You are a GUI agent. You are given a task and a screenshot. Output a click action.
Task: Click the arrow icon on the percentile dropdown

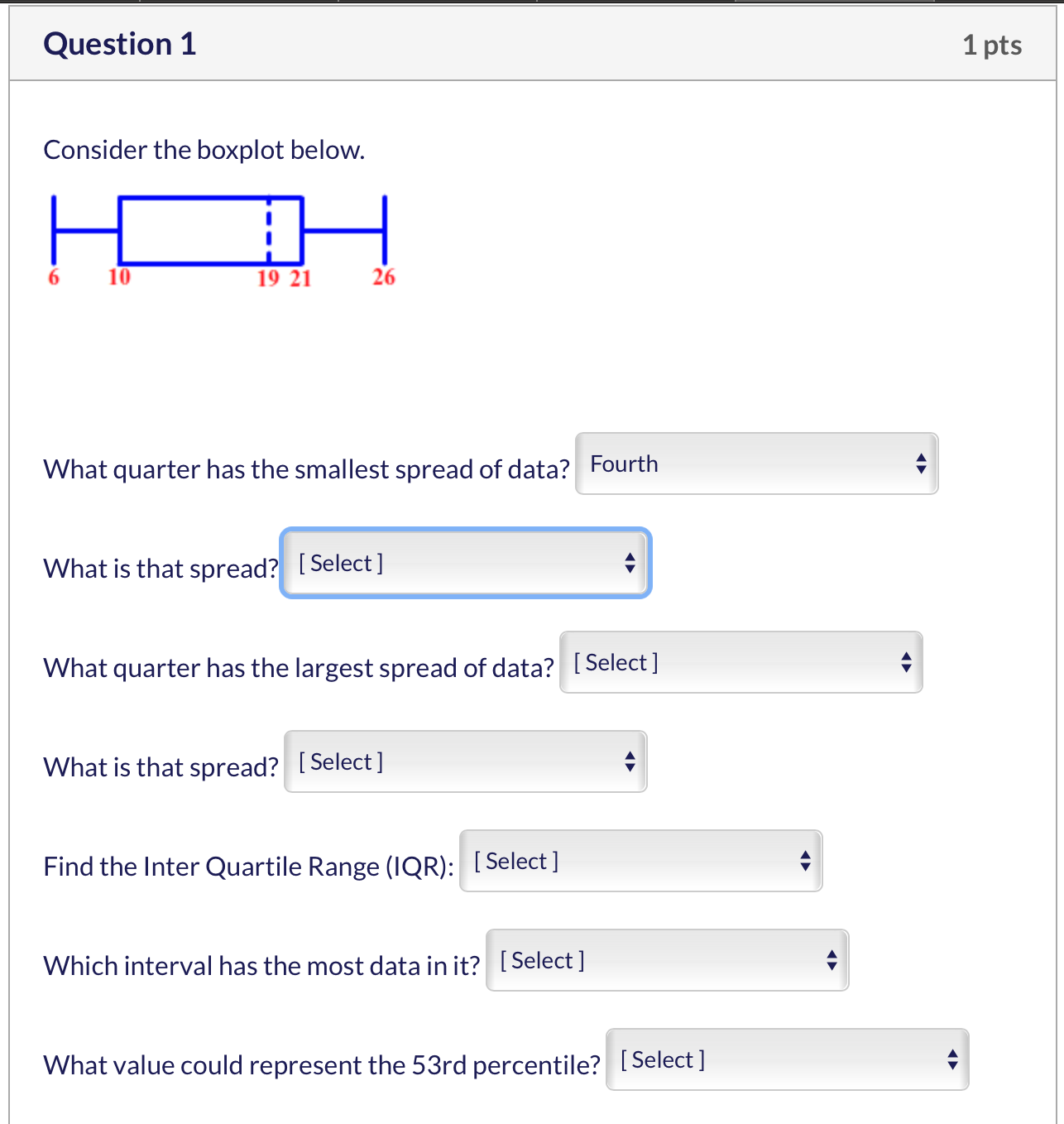[x=952, y=1059]
